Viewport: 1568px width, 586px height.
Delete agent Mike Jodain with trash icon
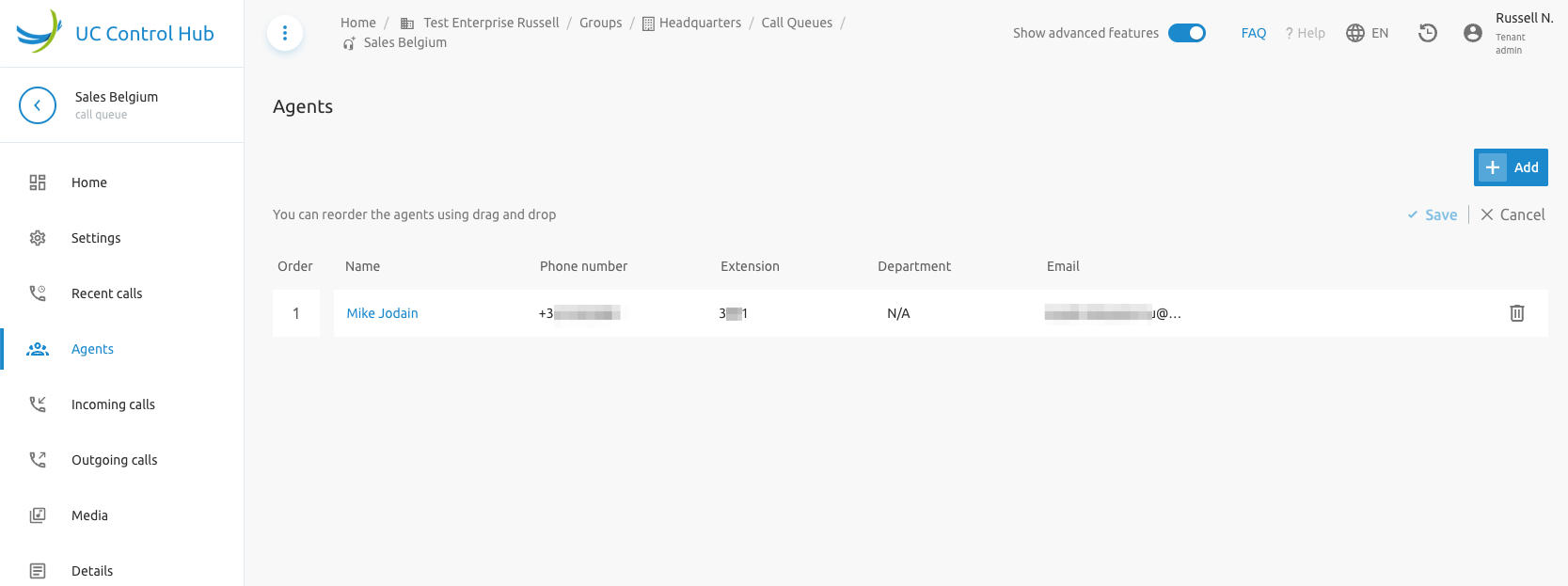tap(1516, 313)
